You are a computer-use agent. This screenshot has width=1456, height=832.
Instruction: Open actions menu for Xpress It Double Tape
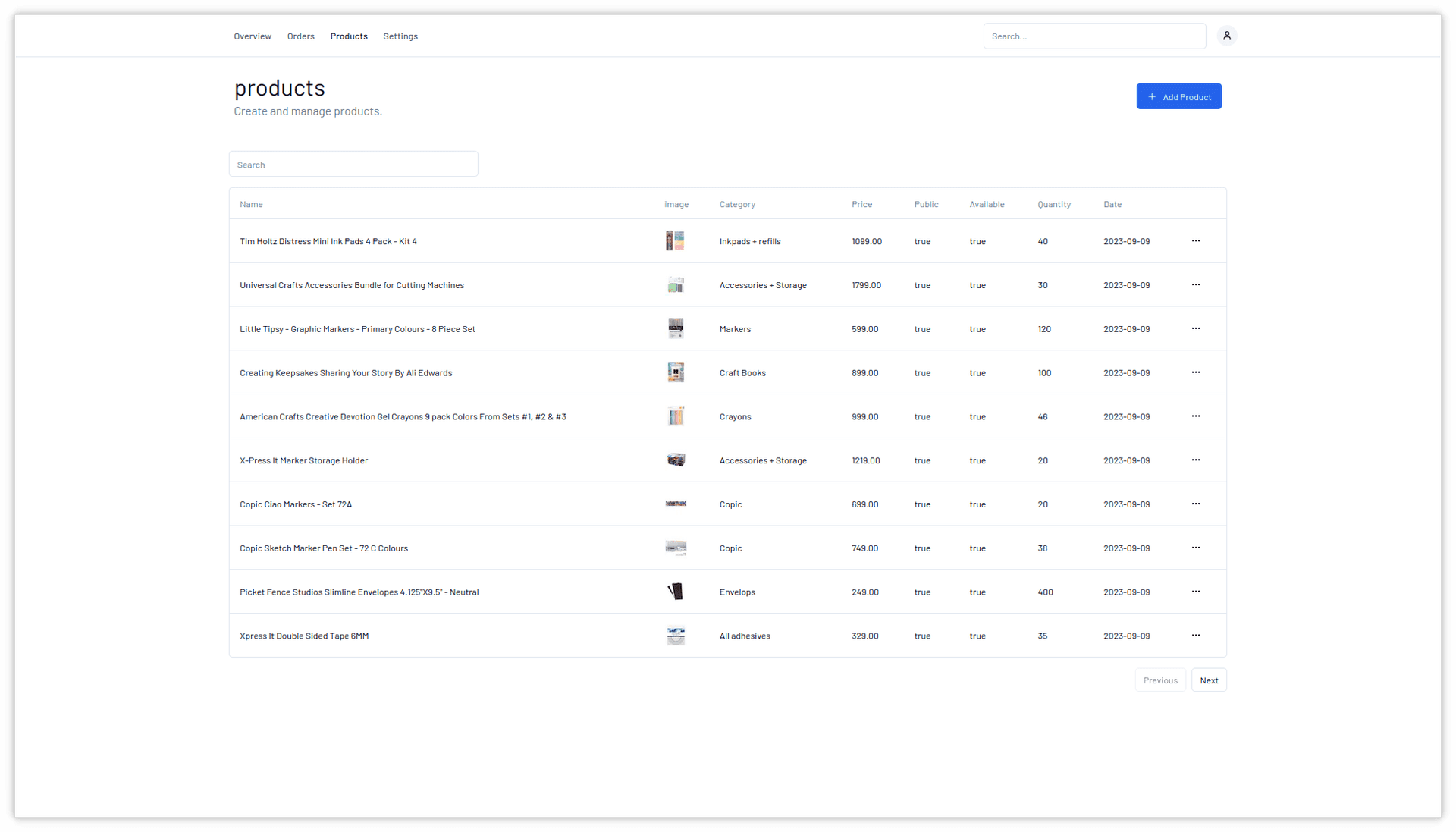pos(1196,636)
